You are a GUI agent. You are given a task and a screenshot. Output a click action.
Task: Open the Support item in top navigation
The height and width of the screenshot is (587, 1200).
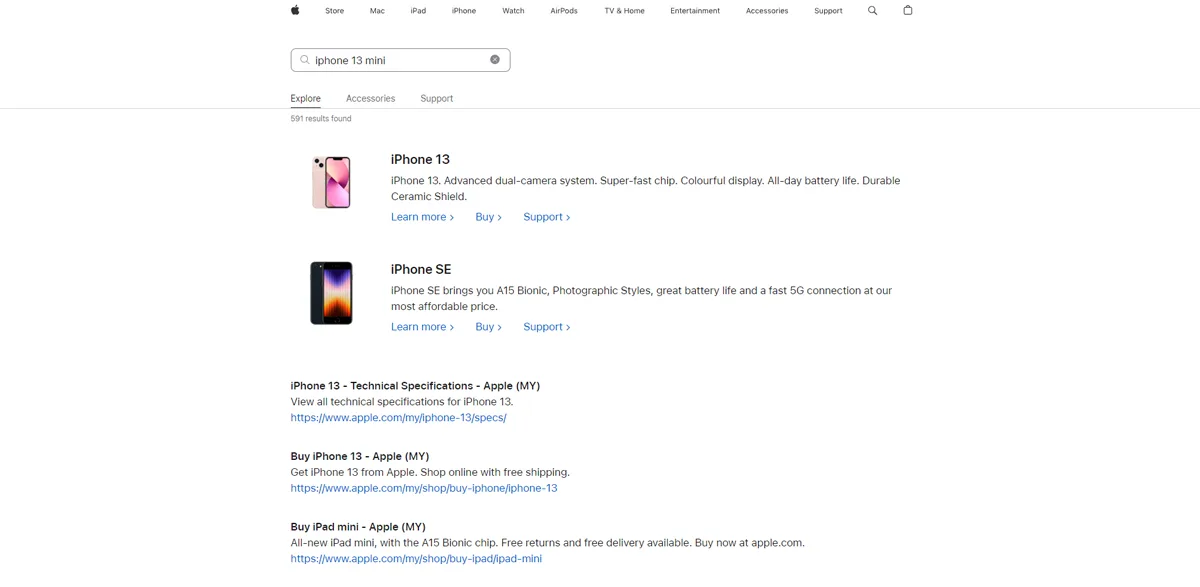pos(828,11)
